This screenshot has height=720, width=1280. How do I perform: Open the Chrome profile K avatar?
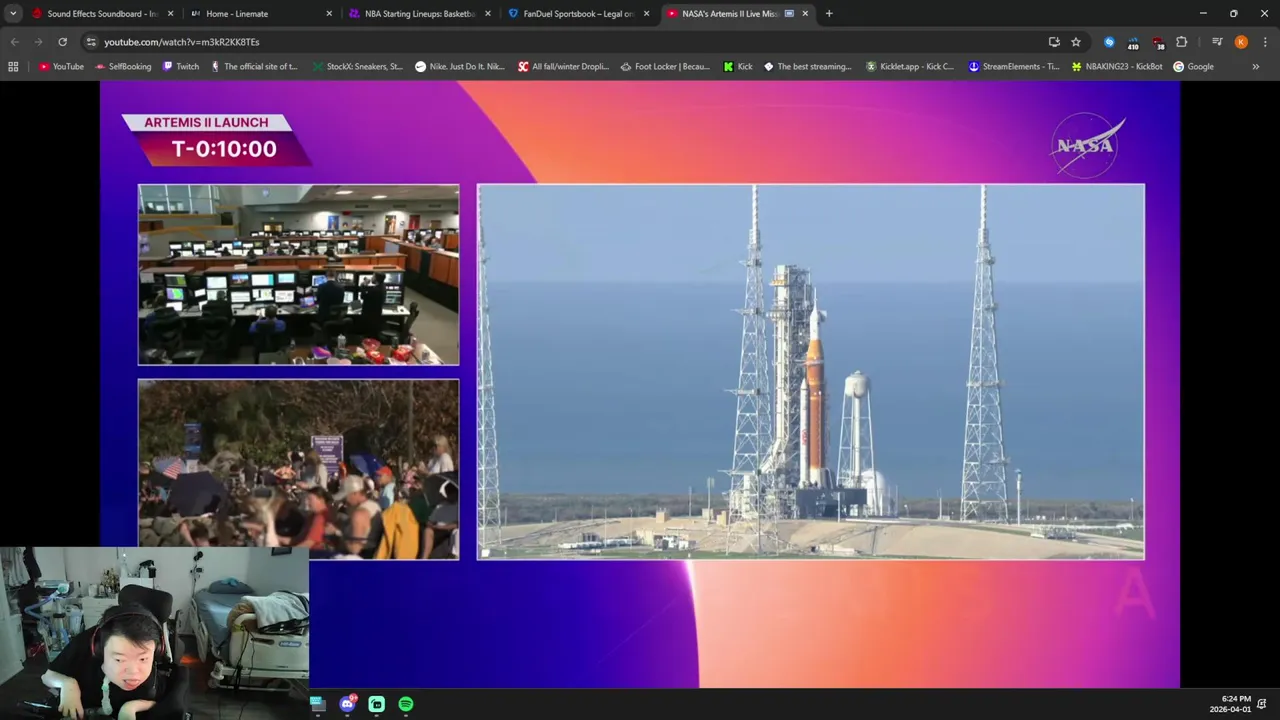pyautogui.click(x=1241, y=42)
